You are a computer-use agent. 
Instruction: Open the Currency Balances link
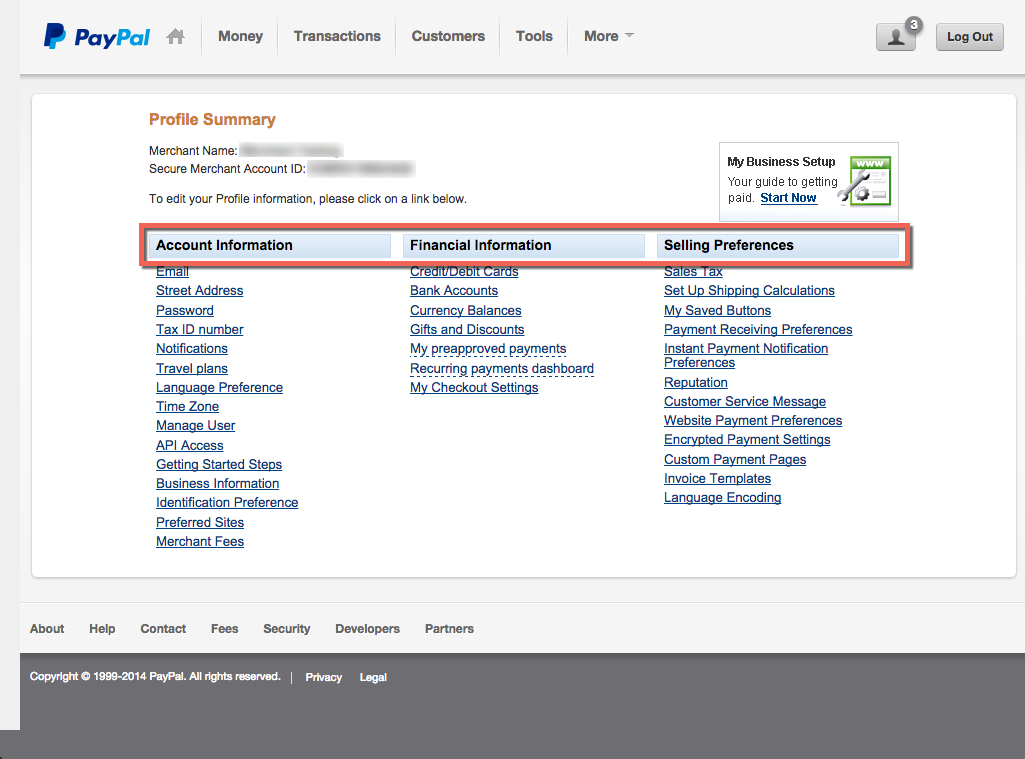click(x=465, y=310)
